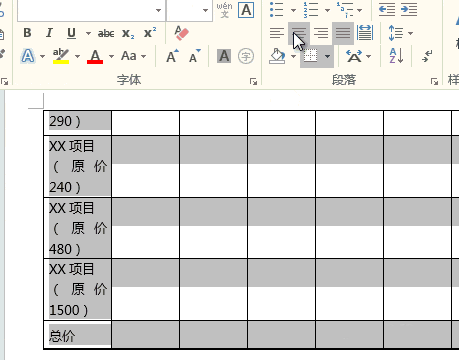Apply red font color
The height and width of the screenshot is (360, 459).
point(95,56)
